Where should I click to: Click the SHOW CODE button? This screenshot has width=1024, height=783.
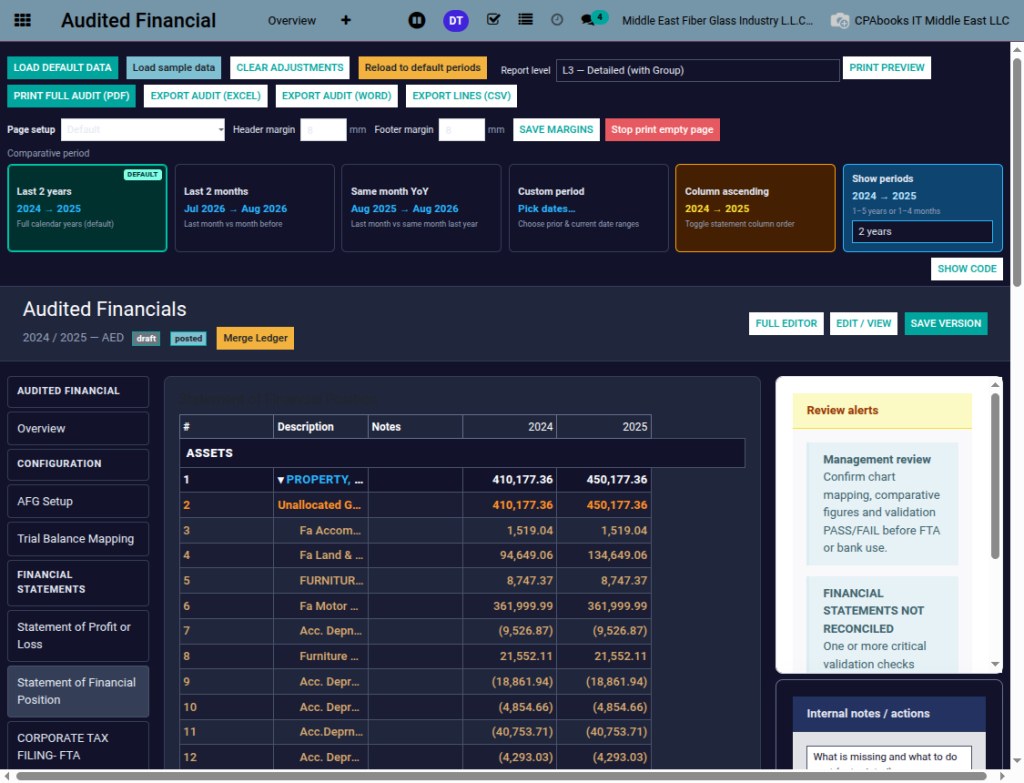pos(967,268)
